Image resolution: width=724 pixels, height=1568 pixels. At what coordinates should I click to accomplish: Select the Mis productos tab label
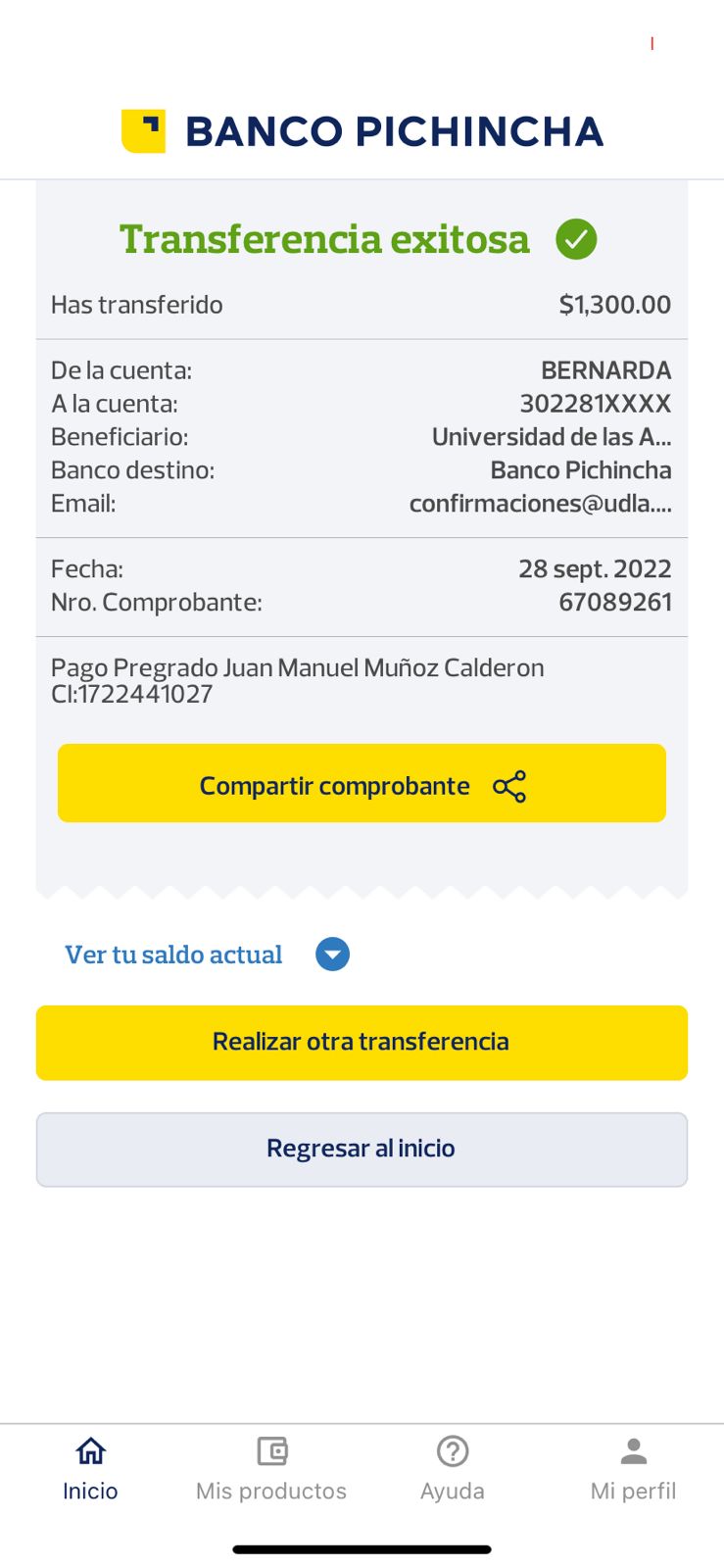(x=271, y=1491)
